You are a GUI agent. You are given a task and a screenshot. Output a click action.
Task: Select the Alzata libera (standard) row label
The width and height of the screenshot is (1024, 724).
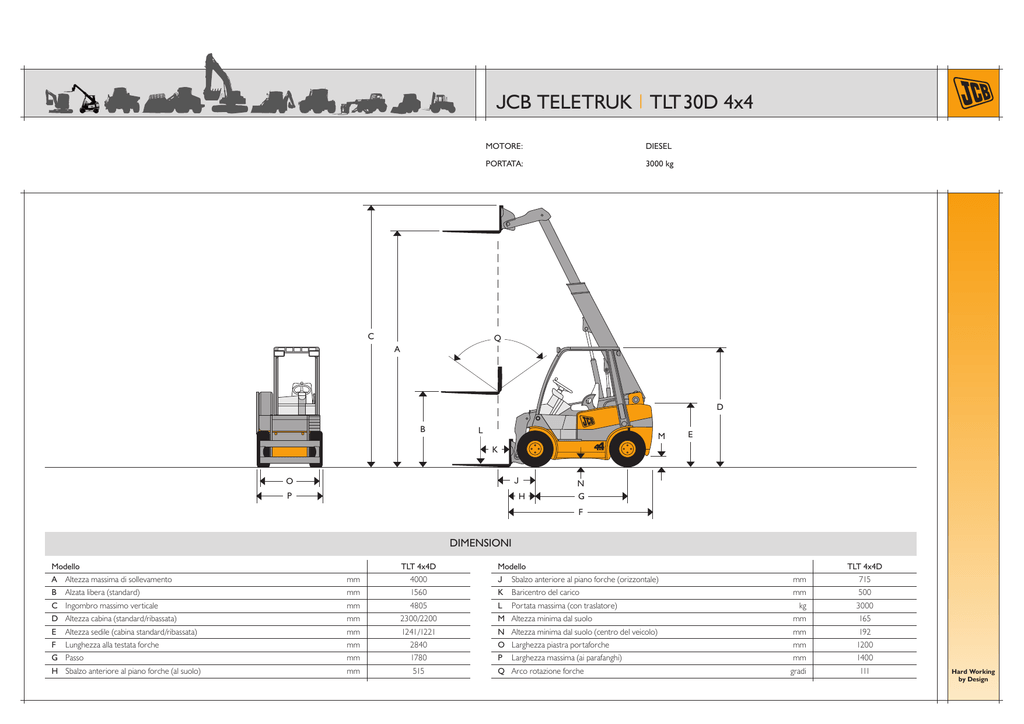pos(103,593)
